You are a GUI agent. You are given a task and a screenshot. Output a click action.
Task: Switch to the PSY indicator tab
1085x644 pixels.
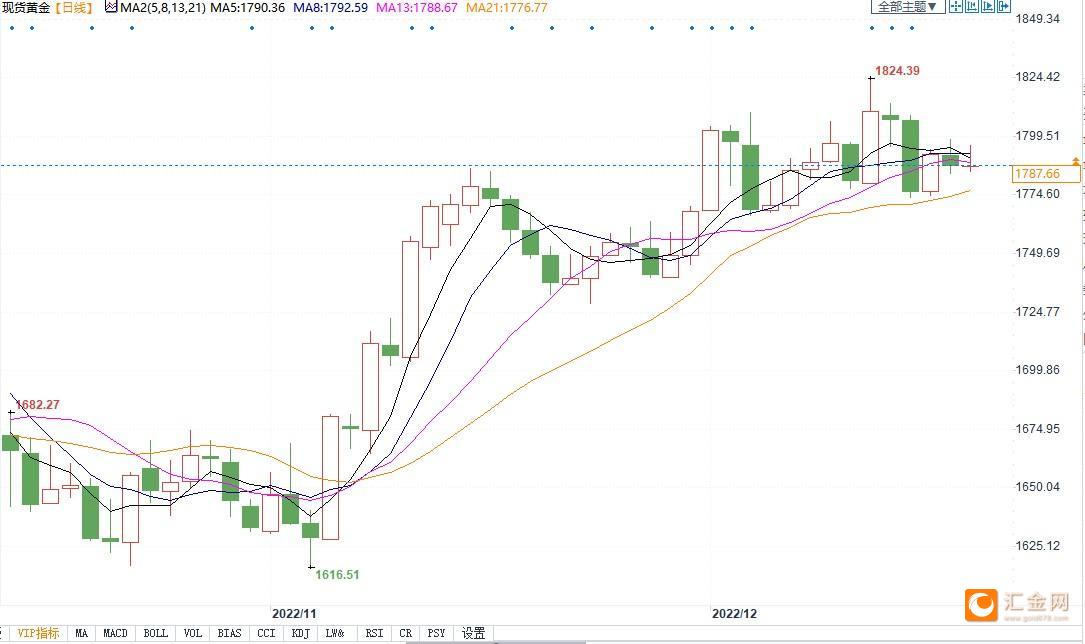tap(437, 633)
